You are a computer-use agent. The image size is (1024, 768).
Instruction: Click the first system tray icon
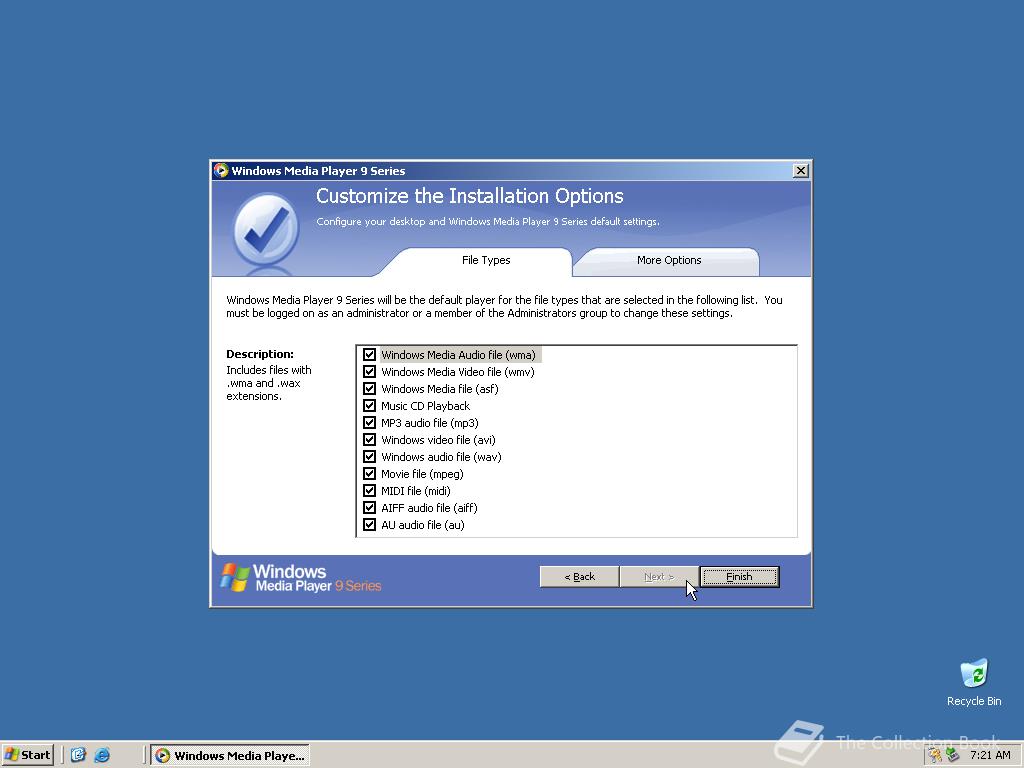pyautogui.click(x=935, y=755)
